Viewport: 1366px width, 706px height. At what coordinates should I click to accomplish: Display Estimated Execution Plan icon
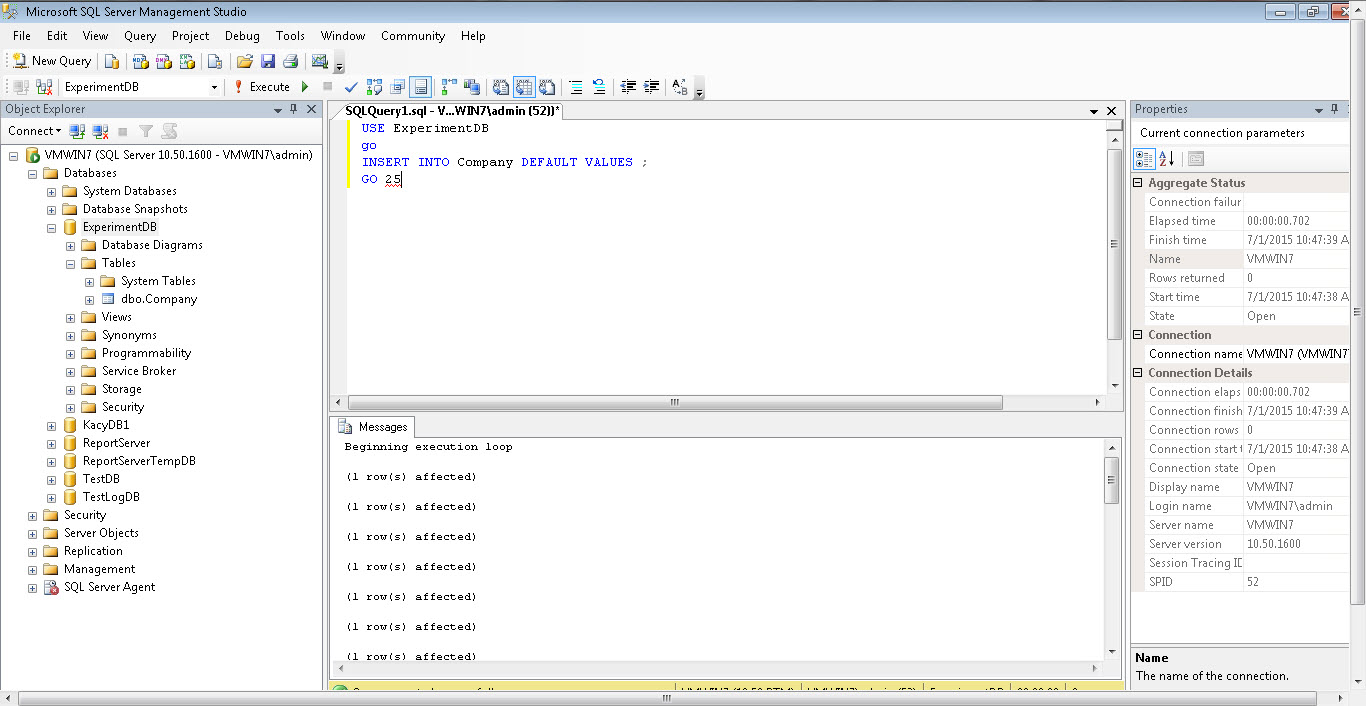click(374, 87)
